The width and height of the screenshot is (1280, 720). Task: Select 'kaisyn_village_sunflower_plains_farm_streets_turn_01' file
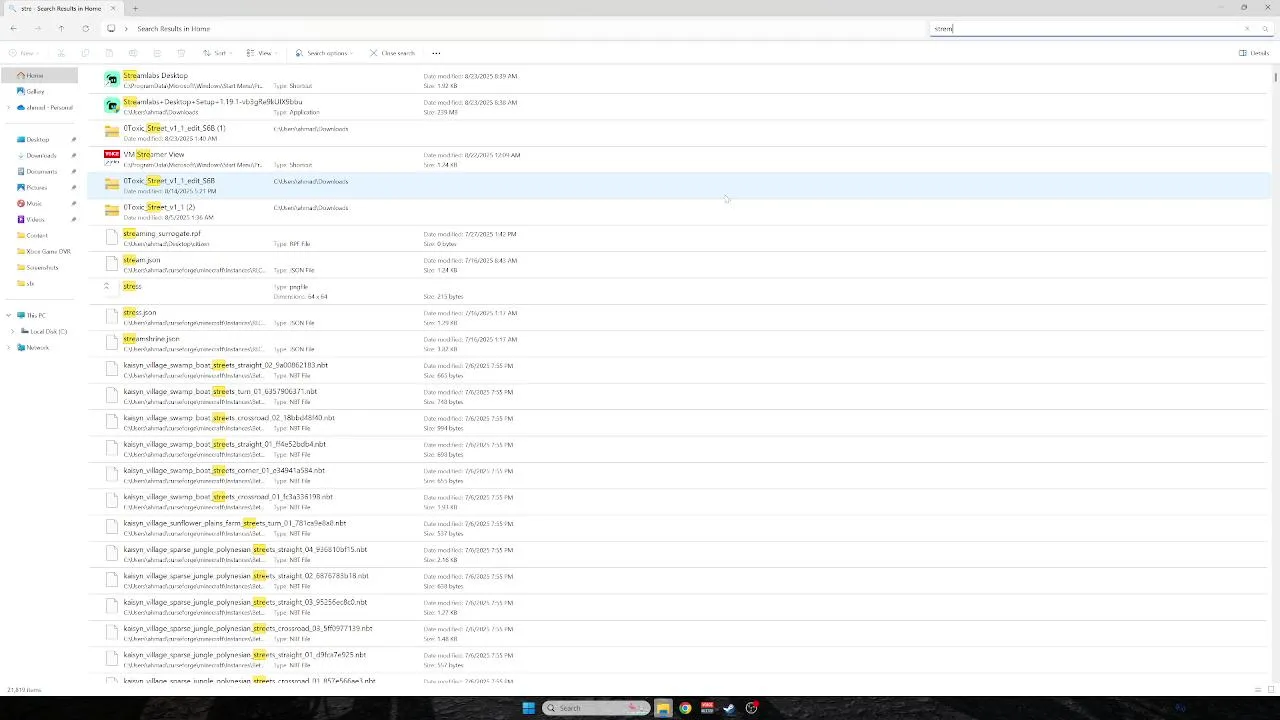click(678, 527)
